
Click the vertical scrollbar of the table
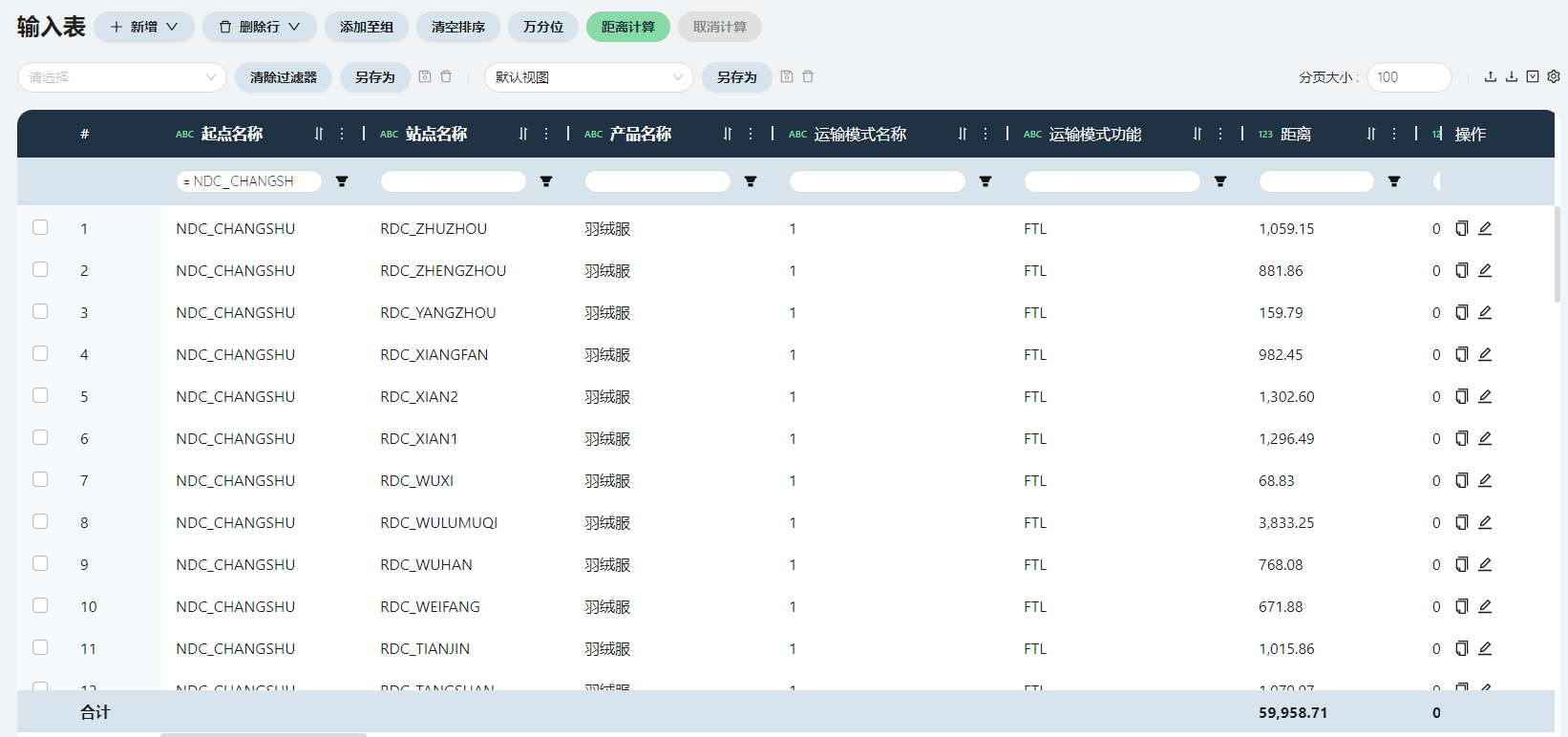tap(1557, 254)
